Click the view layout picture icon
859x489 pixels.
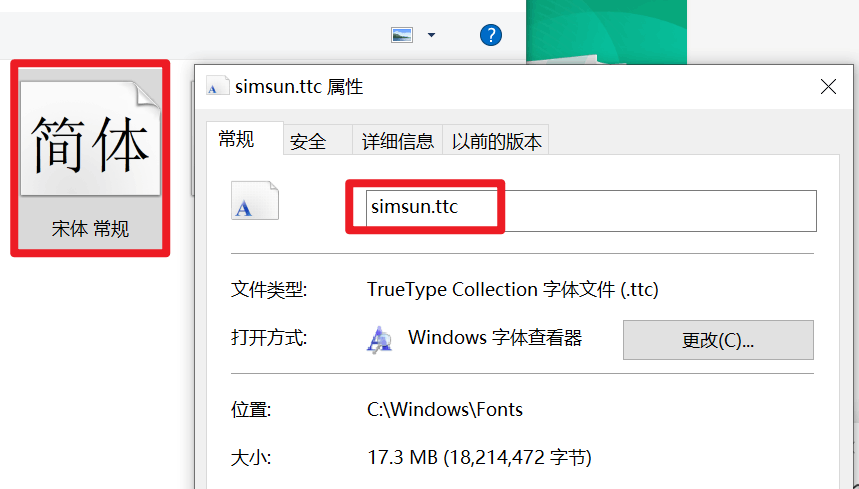click(402, 35)
